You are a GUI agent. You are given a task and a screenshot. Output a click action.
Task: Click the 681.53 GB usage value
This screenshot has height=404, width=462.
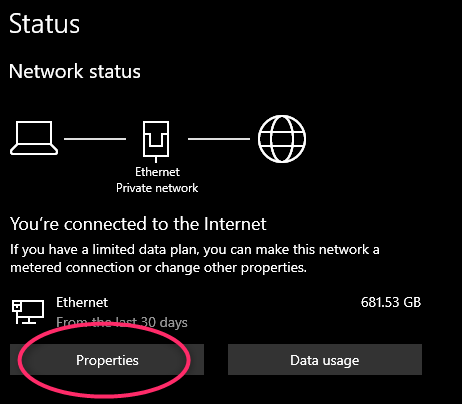point(391,302)
